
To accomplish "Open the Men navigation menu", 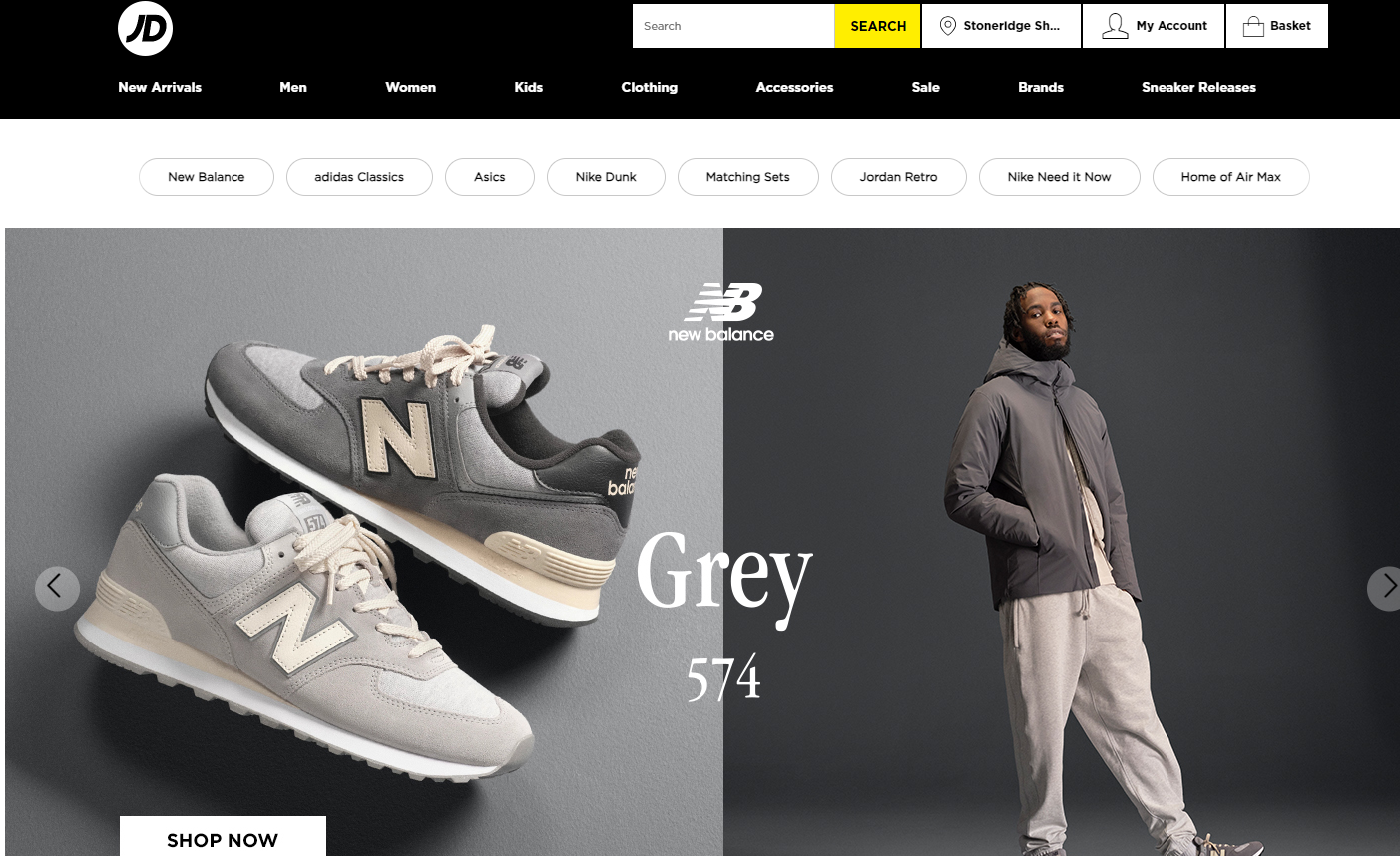I will click(x=293, y=87).
